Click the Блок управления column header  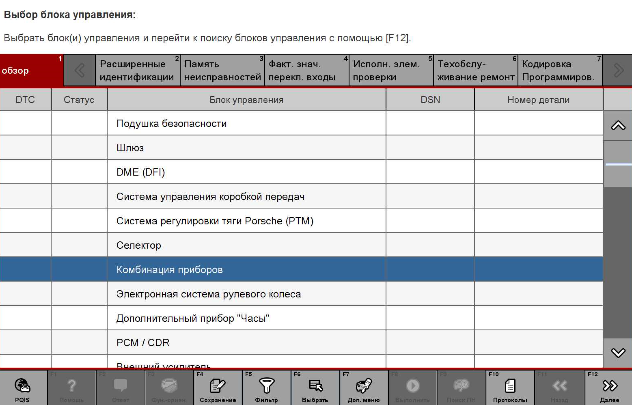(246, 100)
